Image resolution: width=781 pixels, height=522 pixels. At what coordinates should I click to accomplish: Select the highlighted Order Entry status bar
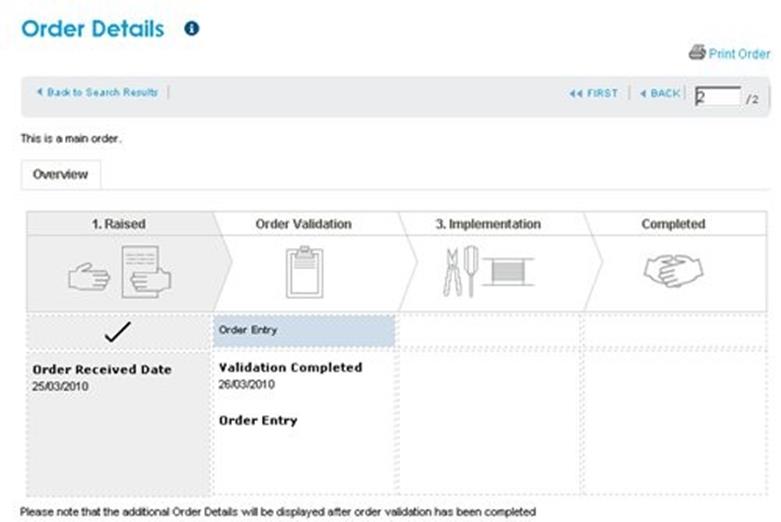pyautogui.click(x=304, y=330)
